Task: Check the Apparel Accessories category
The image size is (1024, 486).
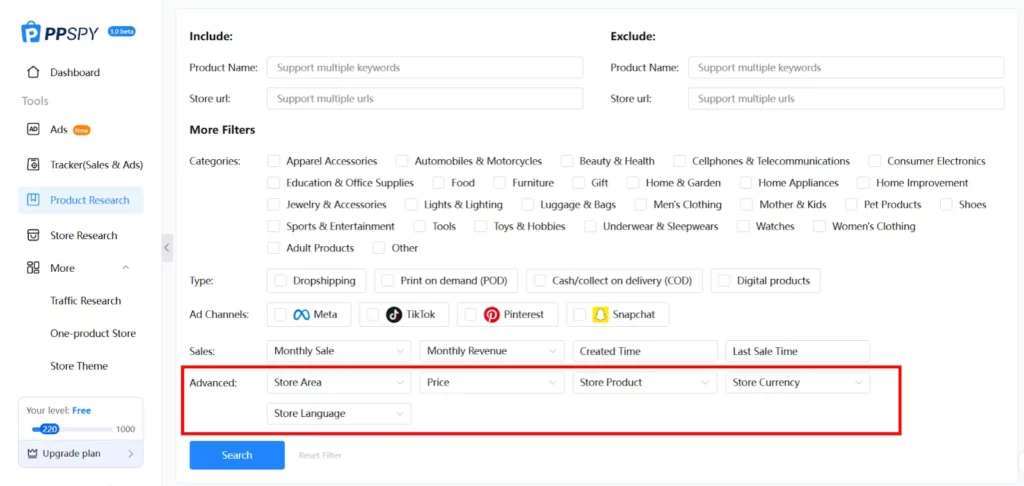Action: tap(274, 161)
